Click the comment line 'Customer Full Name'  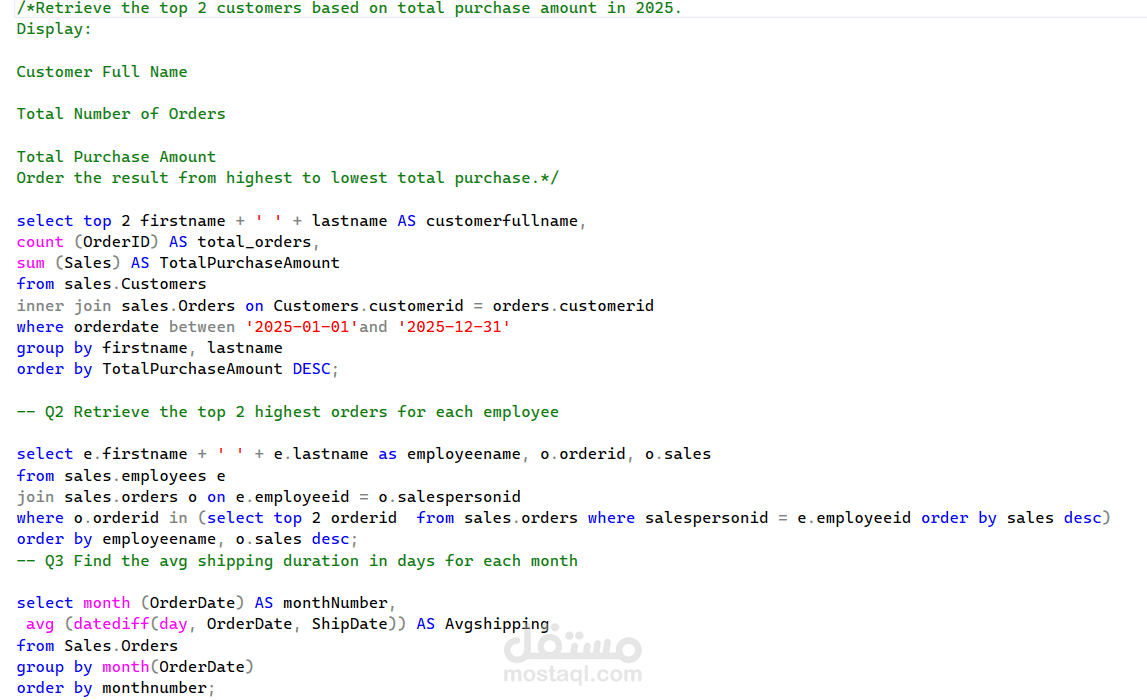[102, 72]
